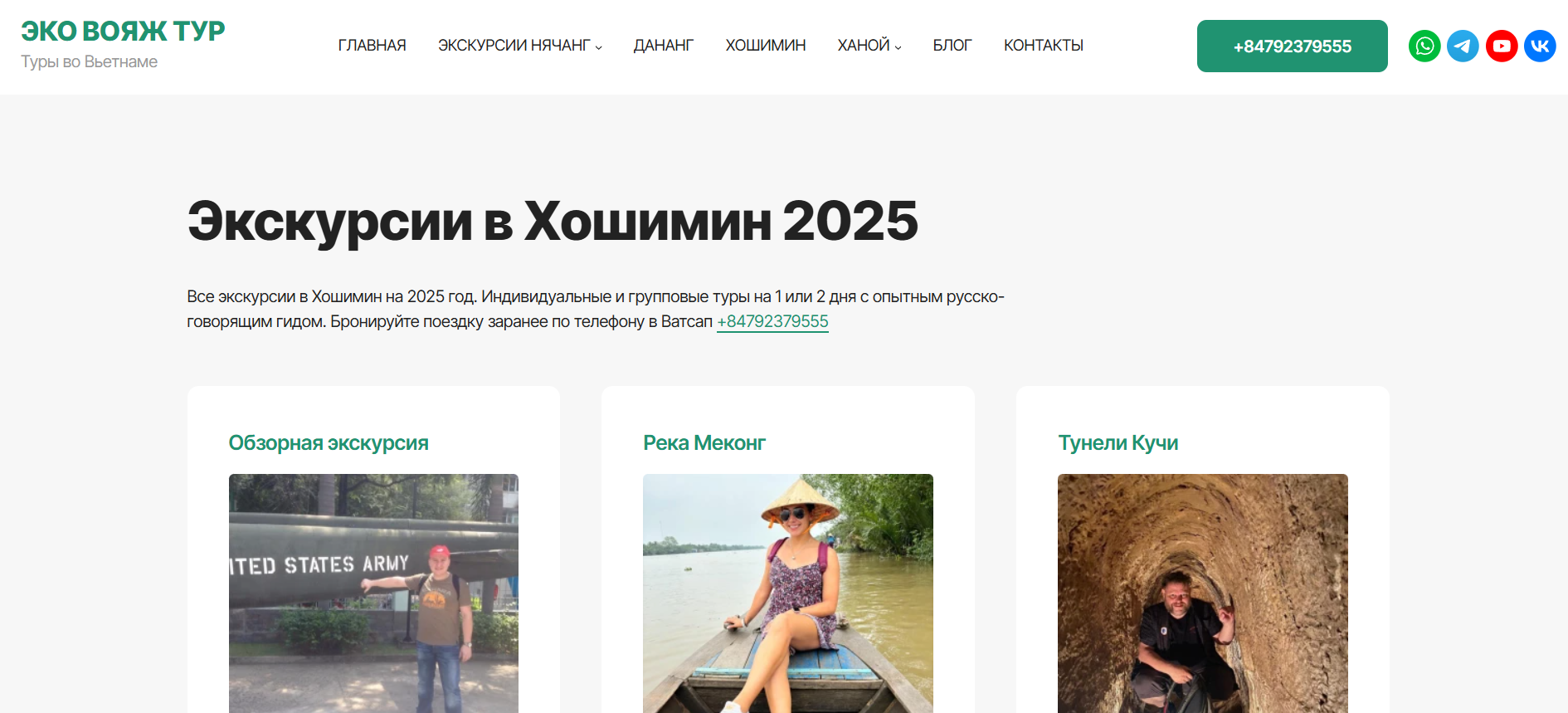The height and width of the screenshot is (713, 1568).
Task: Select the Хошимин menu item
Action: click(766, 46)
